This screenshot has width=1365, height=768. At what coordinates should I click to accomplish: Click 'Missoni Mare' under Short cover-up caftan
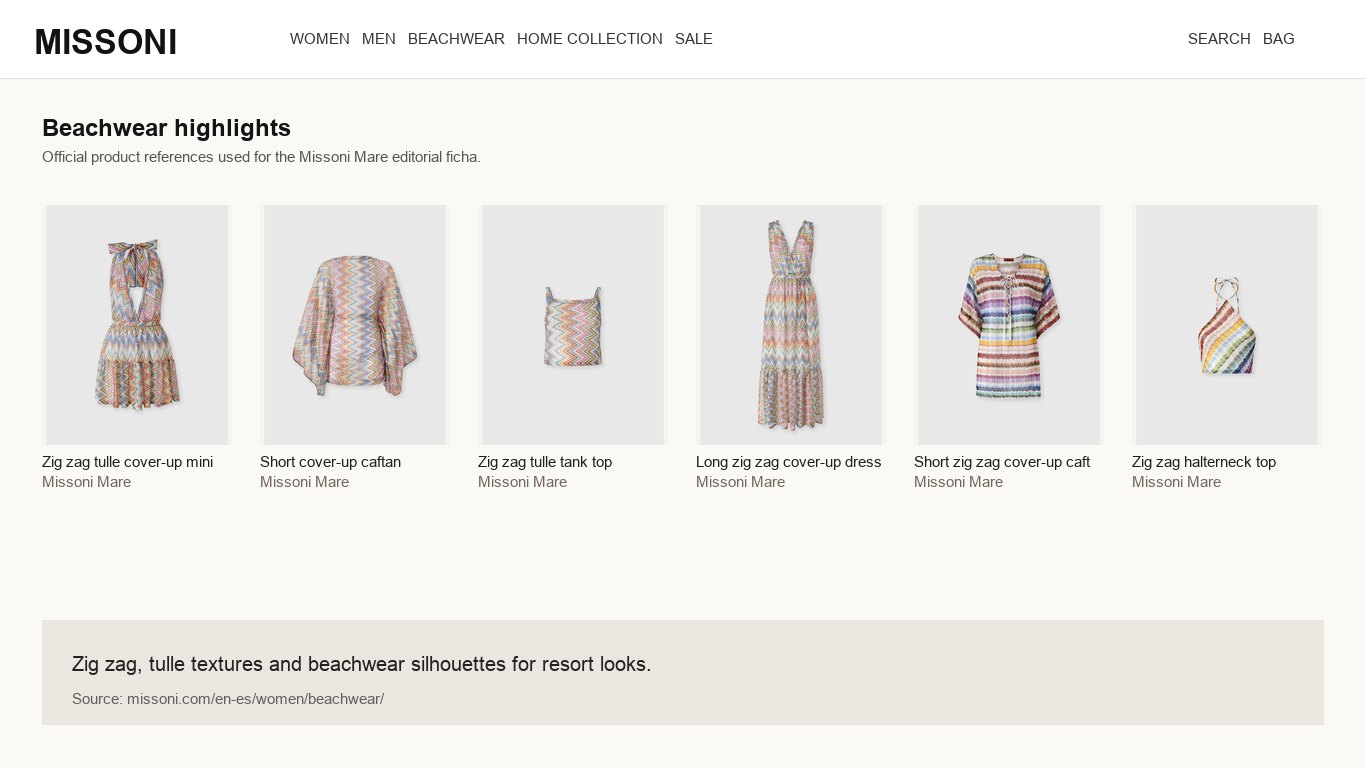pyautogui.click(x=305, y=482)
